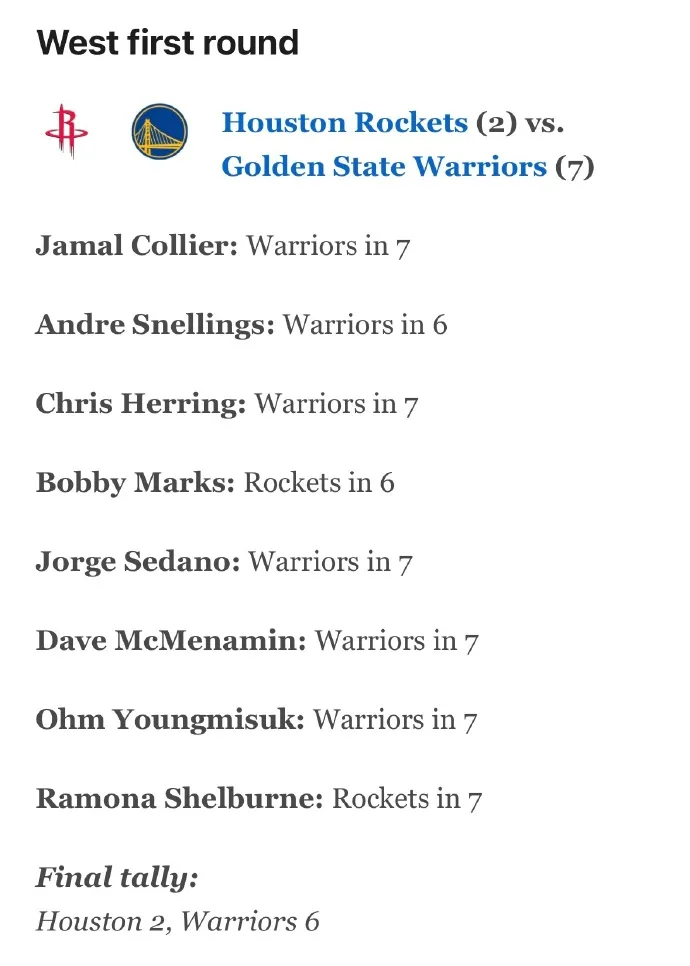Click the Houston 2, Warriors 6 tally text
Image resolution: width=690 pixels, height=966 pixels.
pos(178,922)
